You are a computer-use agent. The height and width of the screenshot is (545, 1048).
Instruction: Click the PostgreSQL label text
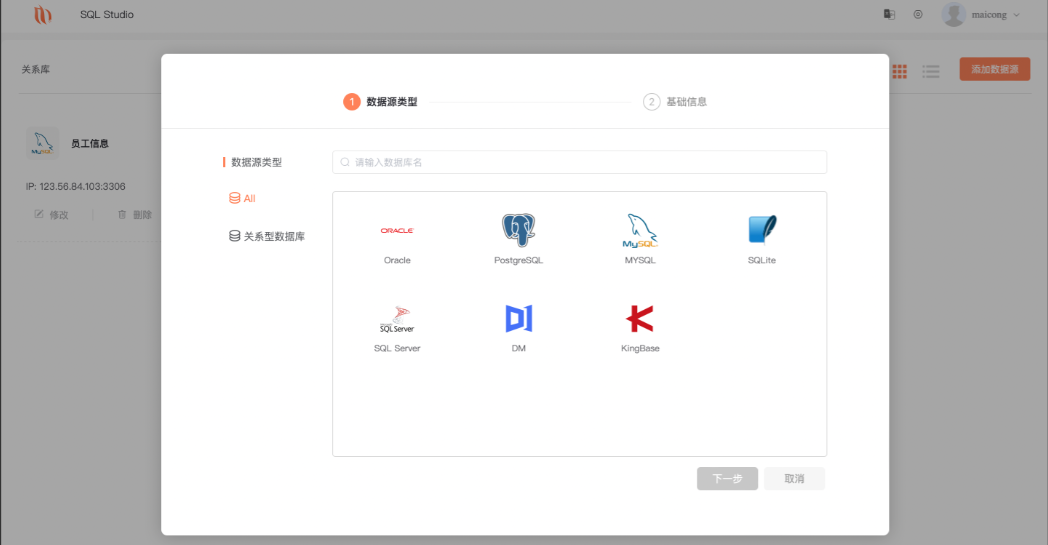[x=519, y=260]
